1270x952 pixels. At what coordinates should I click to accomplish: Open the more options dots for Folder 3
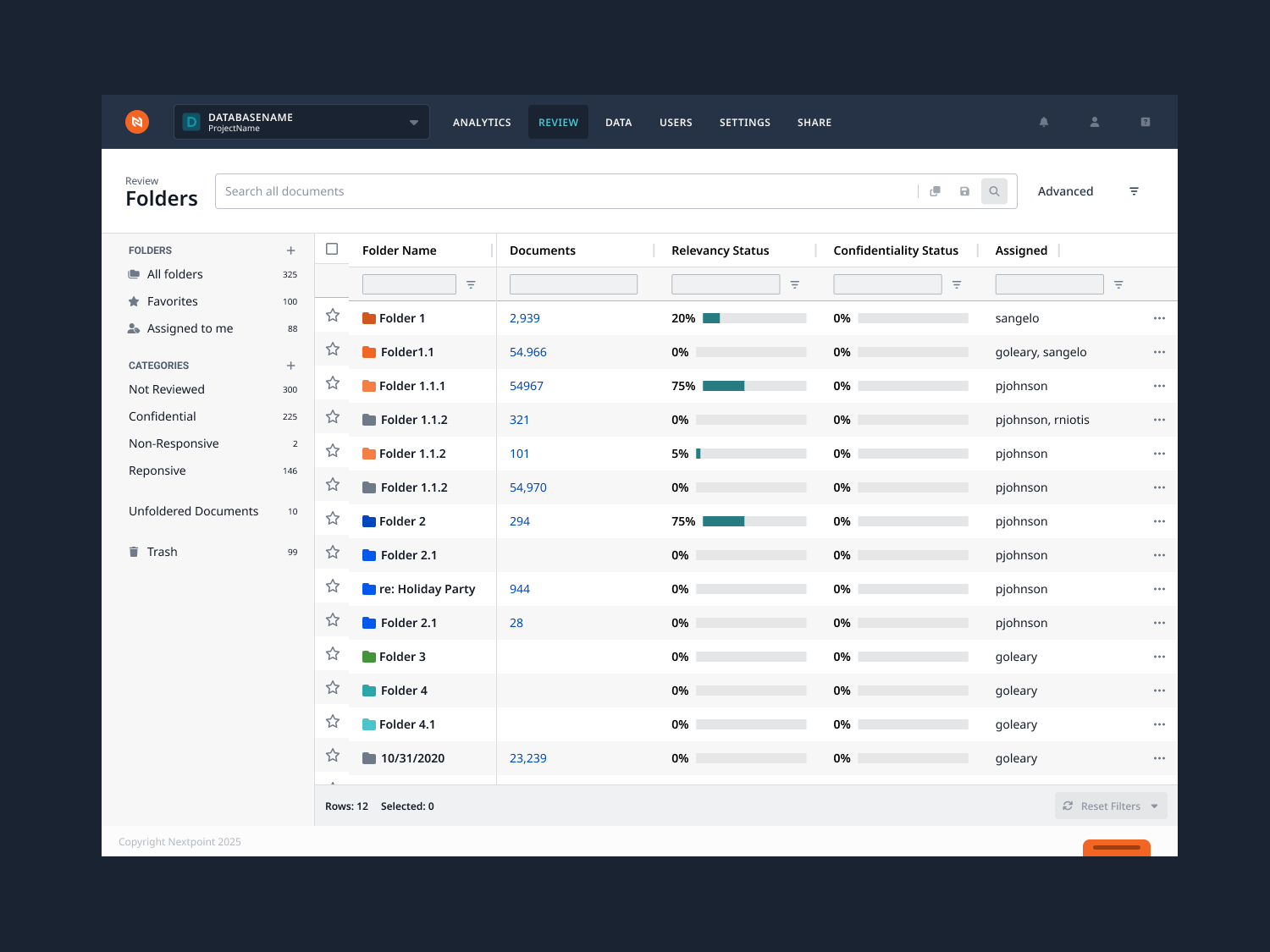pos(1159,657)
